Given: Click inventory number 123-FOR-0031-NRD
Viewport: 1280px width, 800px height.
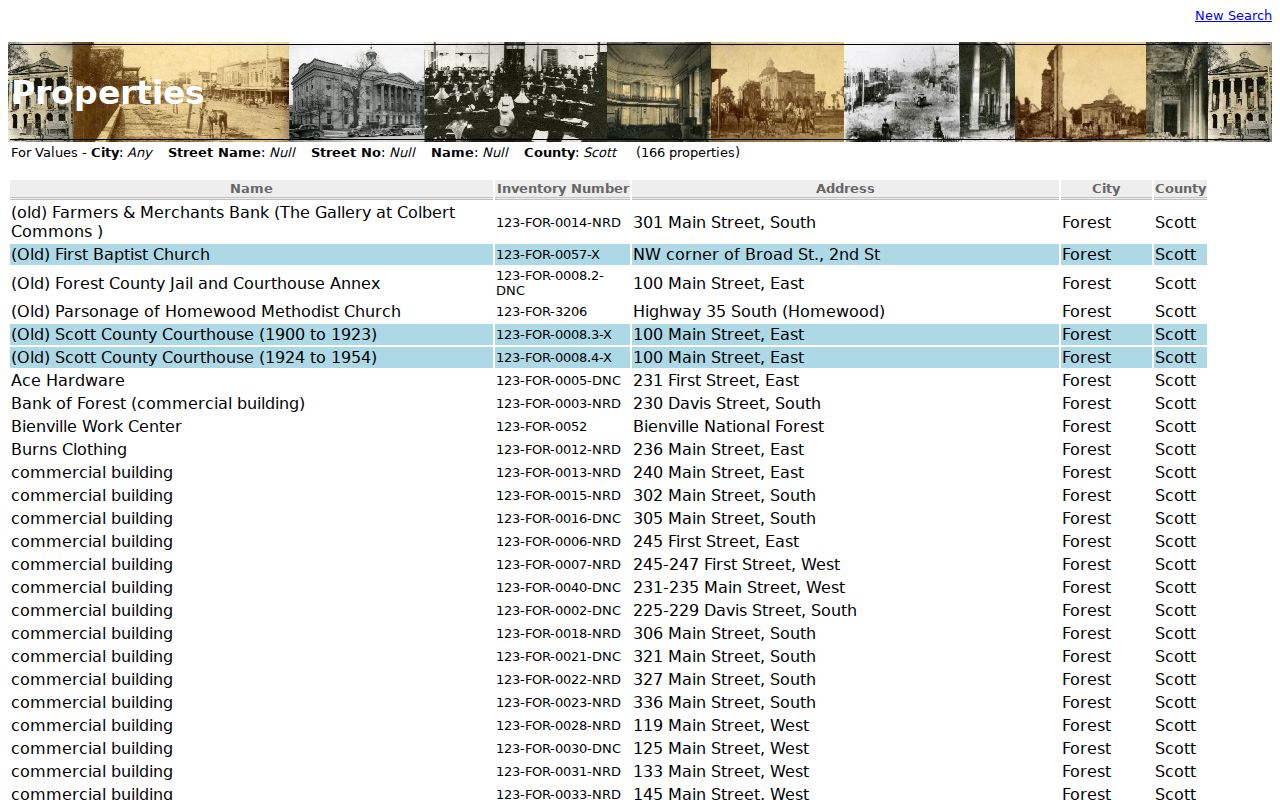Looking at the screenshot, I should point(558,771).
